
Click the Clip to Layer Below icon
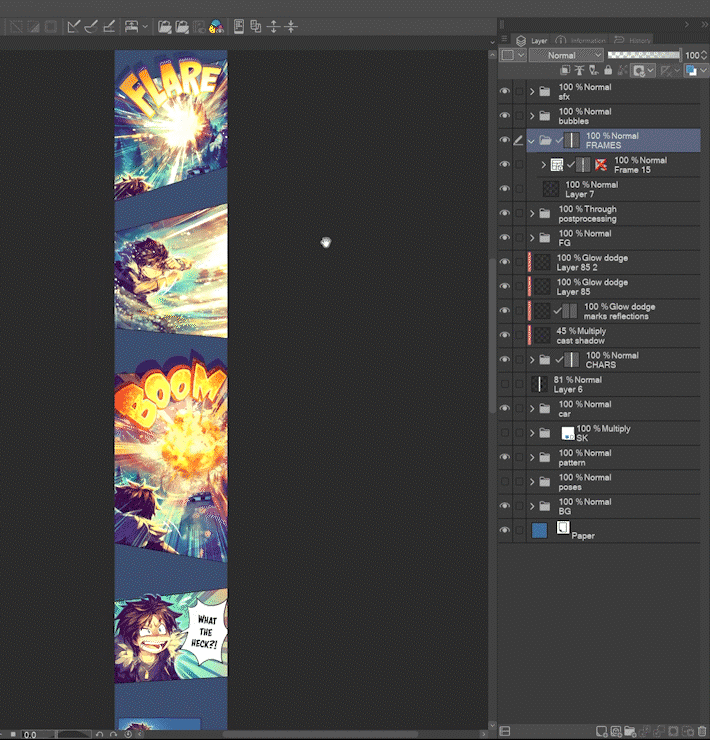(566, 71)
